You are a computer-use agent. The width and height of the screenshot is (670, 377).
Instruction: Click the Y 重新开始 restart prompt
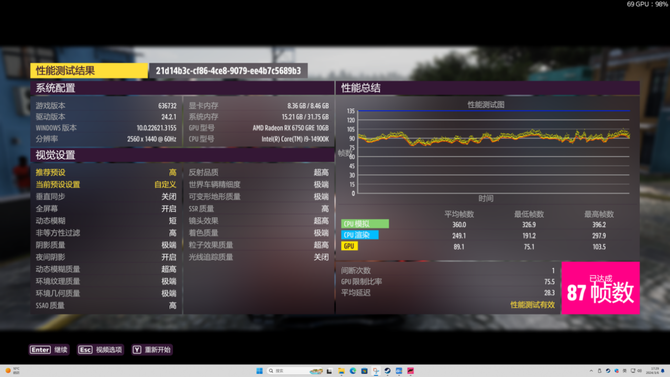[152, 350]
